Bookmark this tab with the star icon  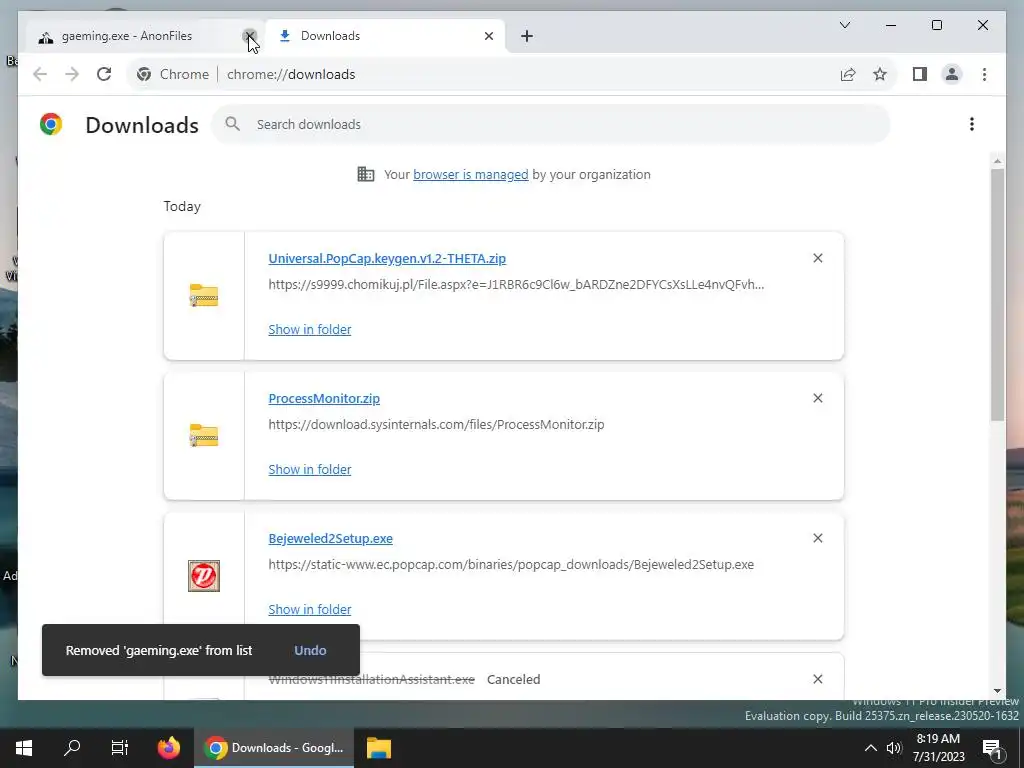click(880, 74)
